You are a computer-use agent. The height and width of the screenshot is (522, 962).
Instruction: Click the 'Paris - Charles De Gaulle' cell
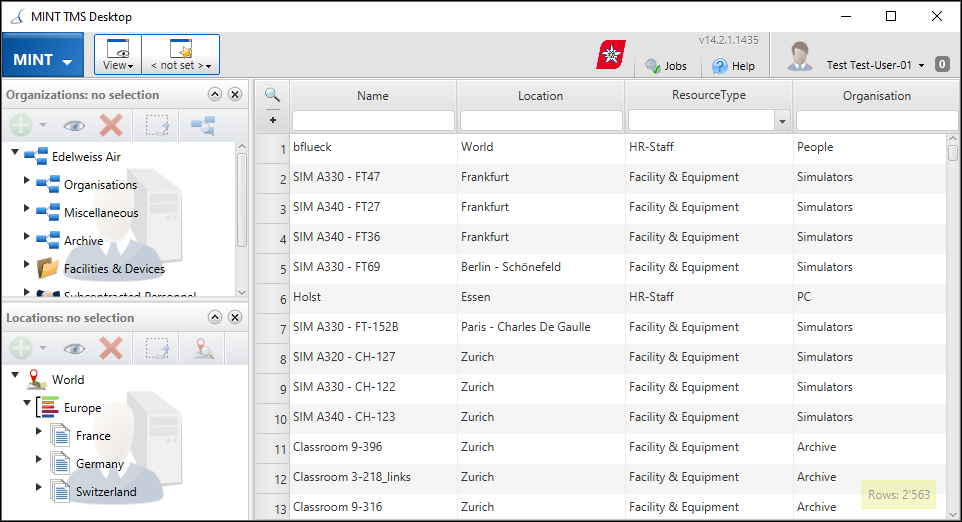(541, 328)
